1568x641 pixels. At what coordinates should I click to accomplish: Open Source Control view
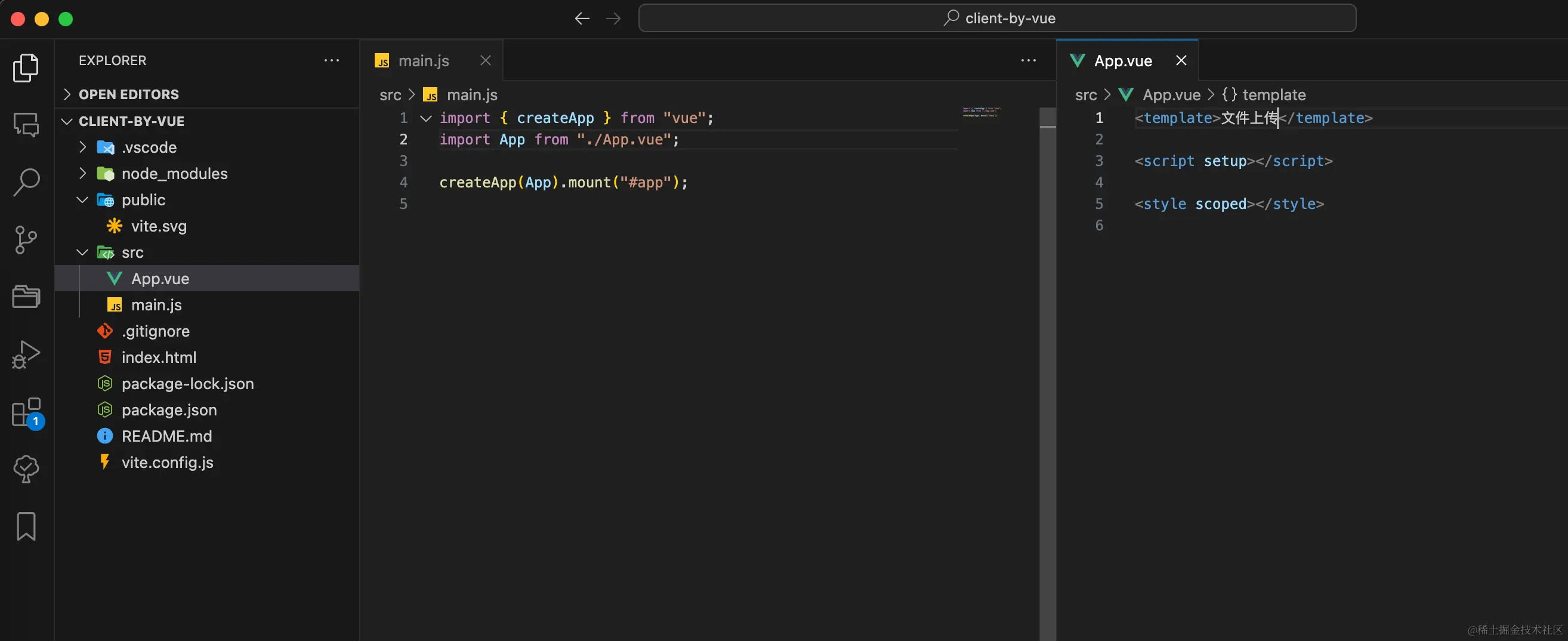(x=26, y=239)
